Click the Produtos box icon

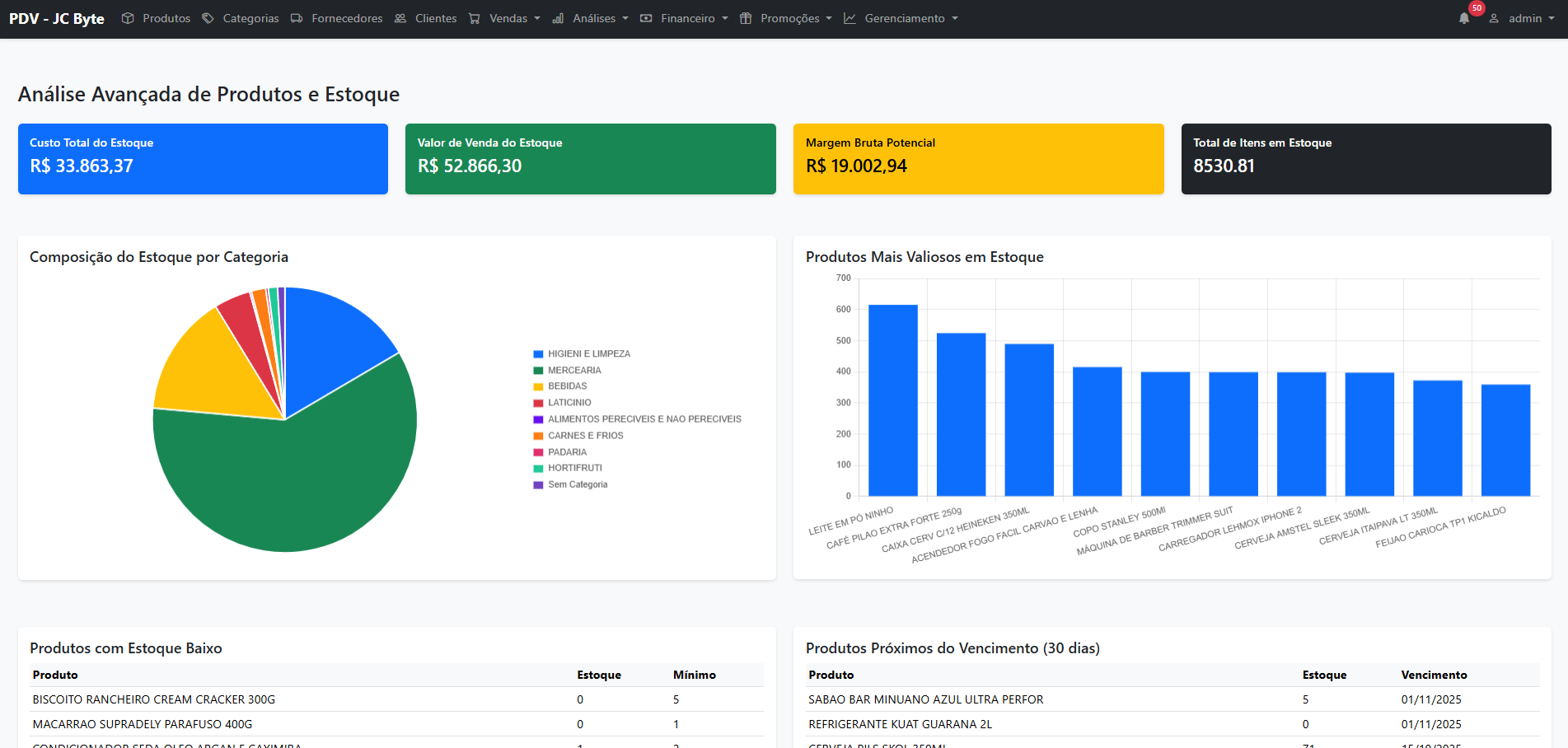(x=128, y=18)
